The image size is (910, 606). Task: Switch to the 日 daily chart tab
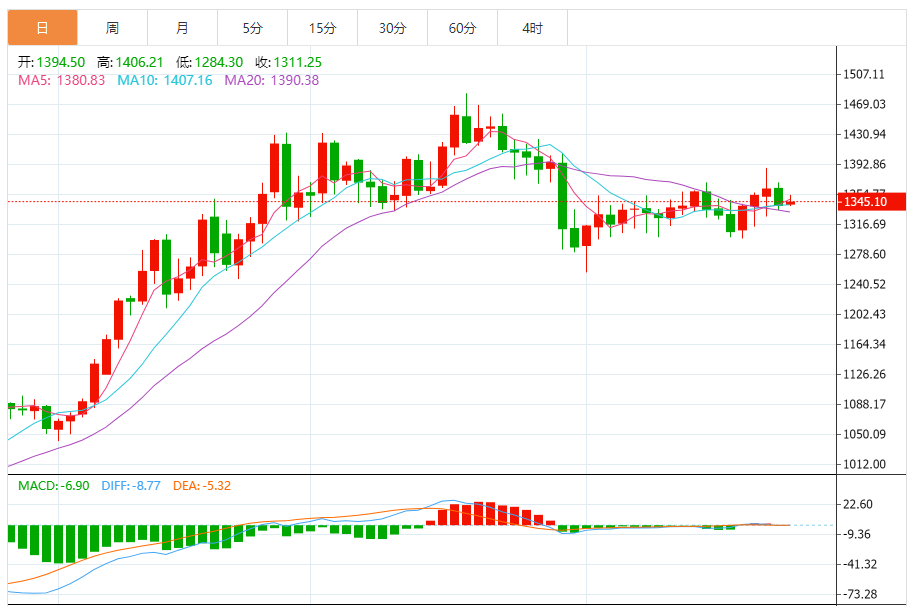pyautogui.click(x=42, y=28)
